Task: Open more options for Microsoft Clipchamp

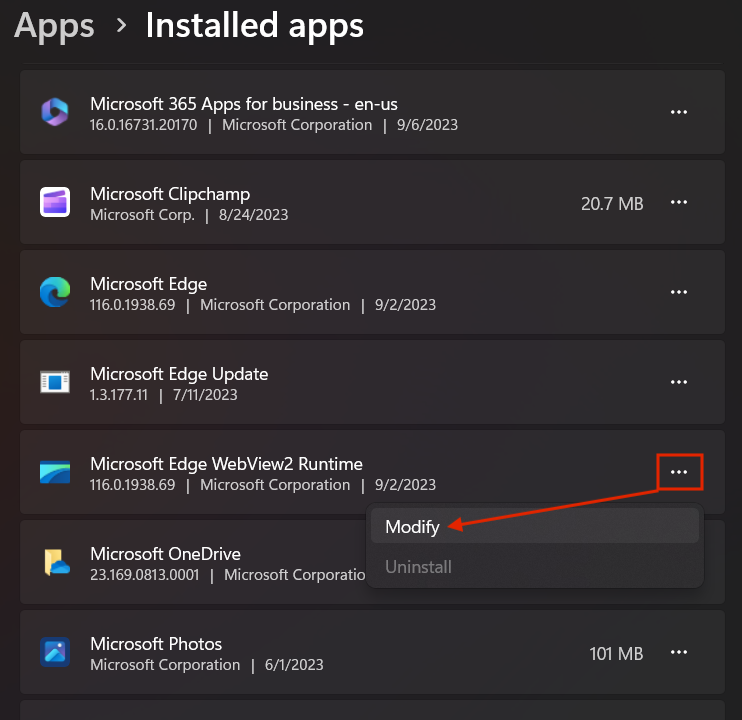Action: pyautogui.click(x=679, y=202)
